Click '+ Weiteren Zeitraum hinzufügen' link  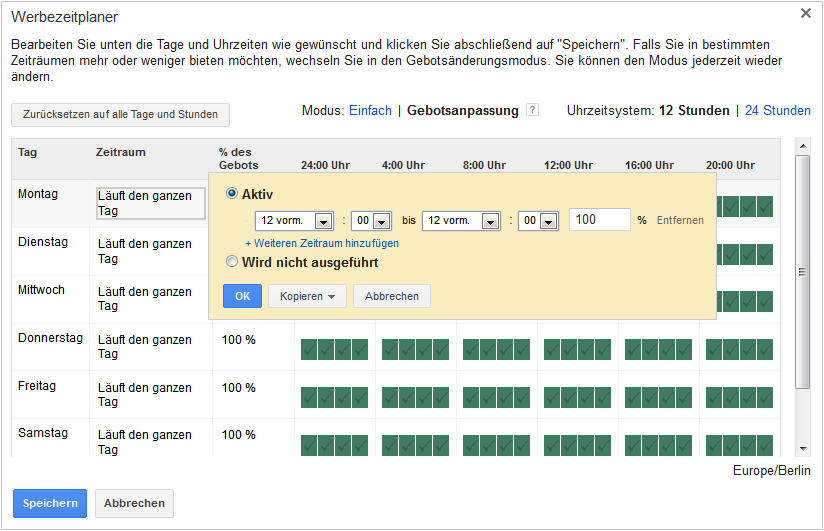(x=322, y=243)
